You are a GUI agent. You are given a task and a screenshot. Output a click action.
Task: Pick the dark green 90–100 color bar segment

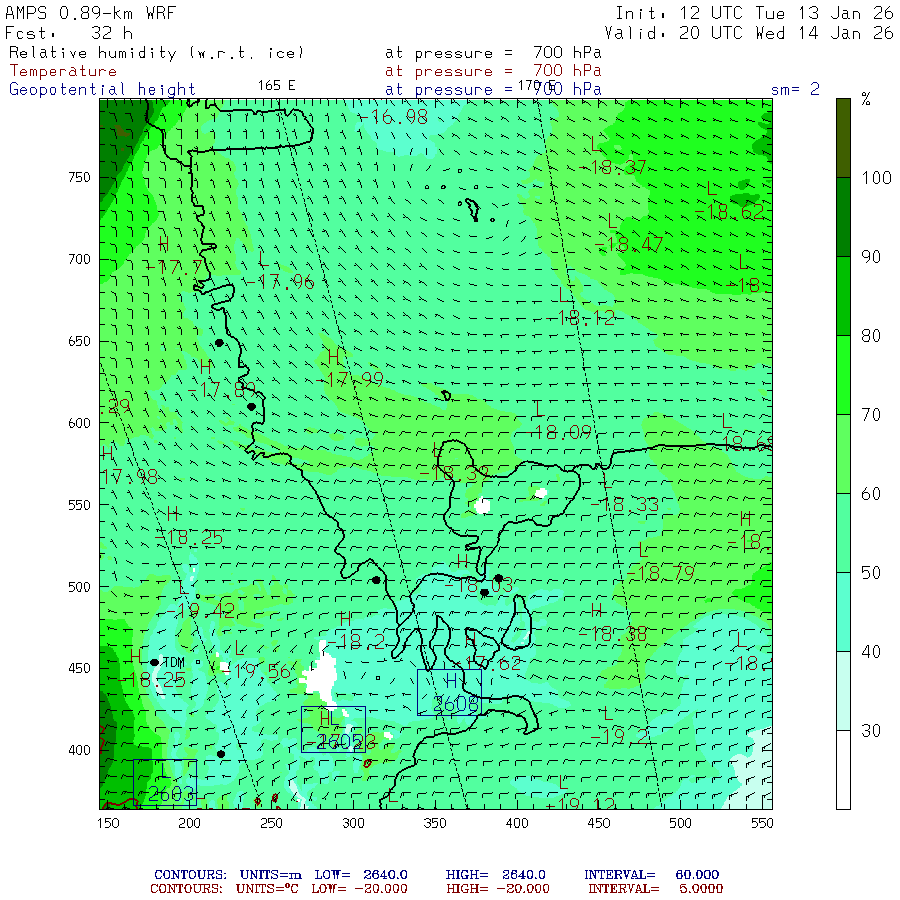click(843, 217)
